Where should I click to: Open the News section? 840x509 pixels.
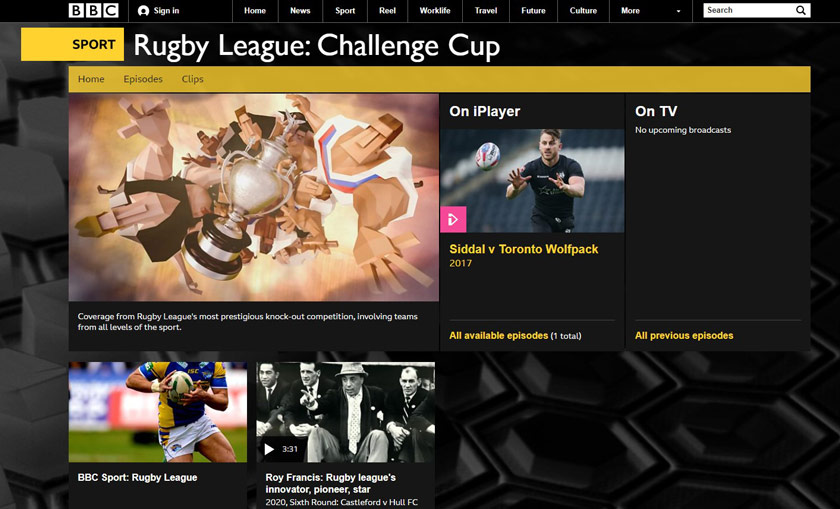tap(300, 11)
